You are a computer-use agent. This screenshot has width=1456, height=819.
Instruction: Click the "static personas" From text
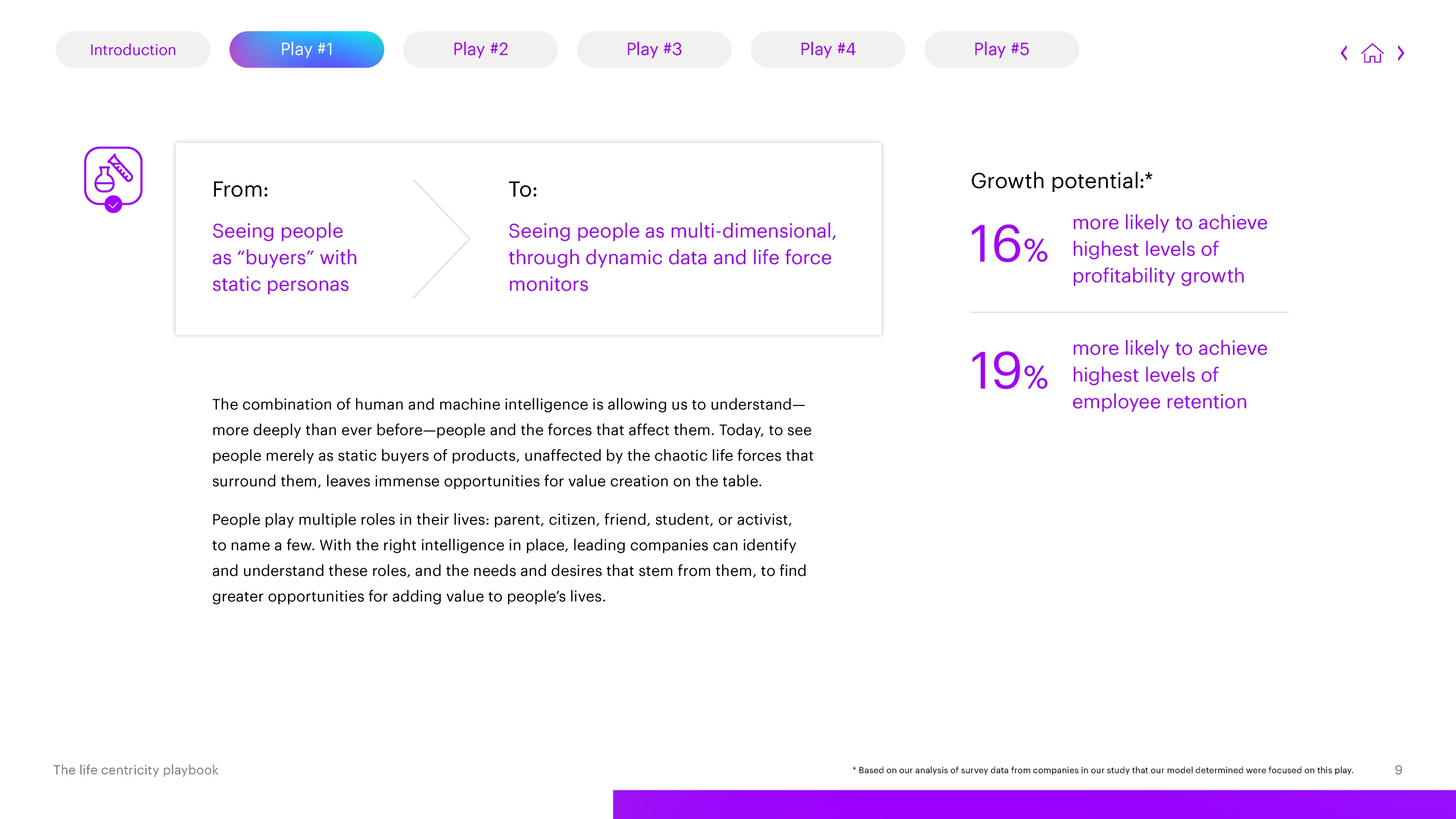click(x=280, y=284)
